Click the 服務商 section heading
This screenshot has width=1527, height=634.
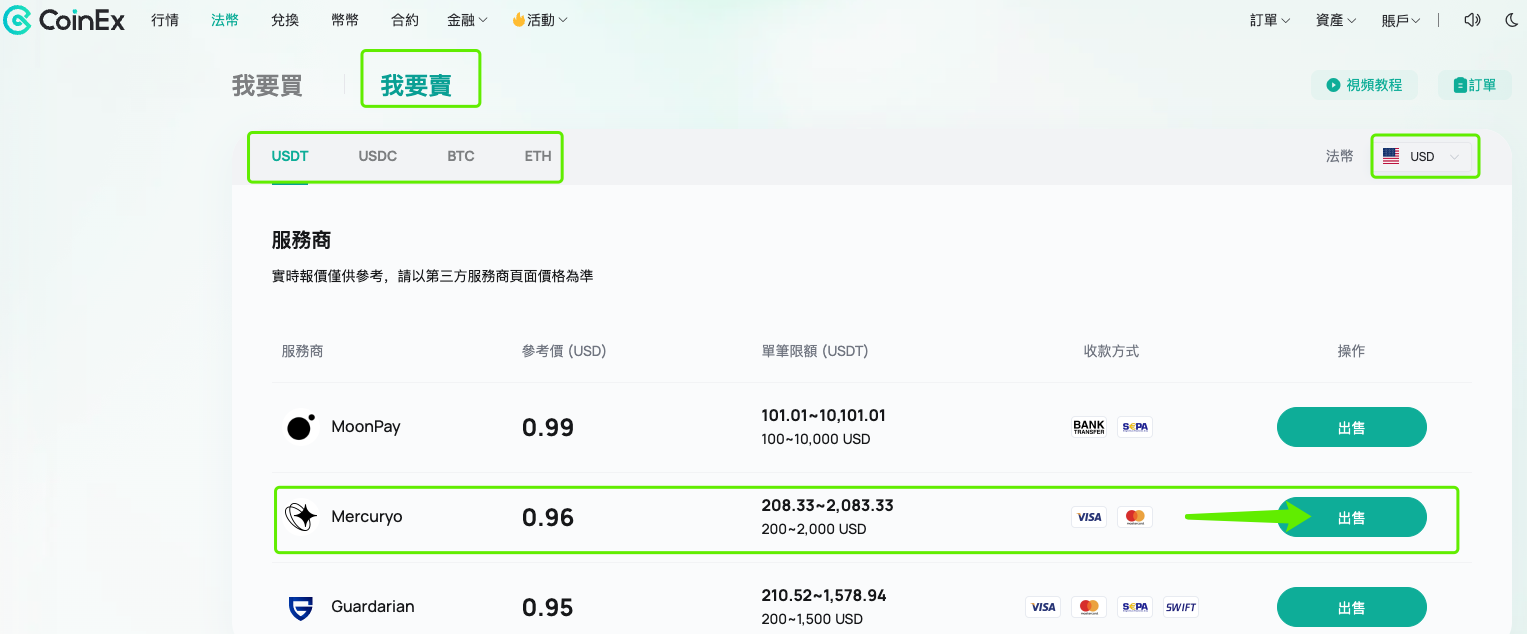click(301, 240)
